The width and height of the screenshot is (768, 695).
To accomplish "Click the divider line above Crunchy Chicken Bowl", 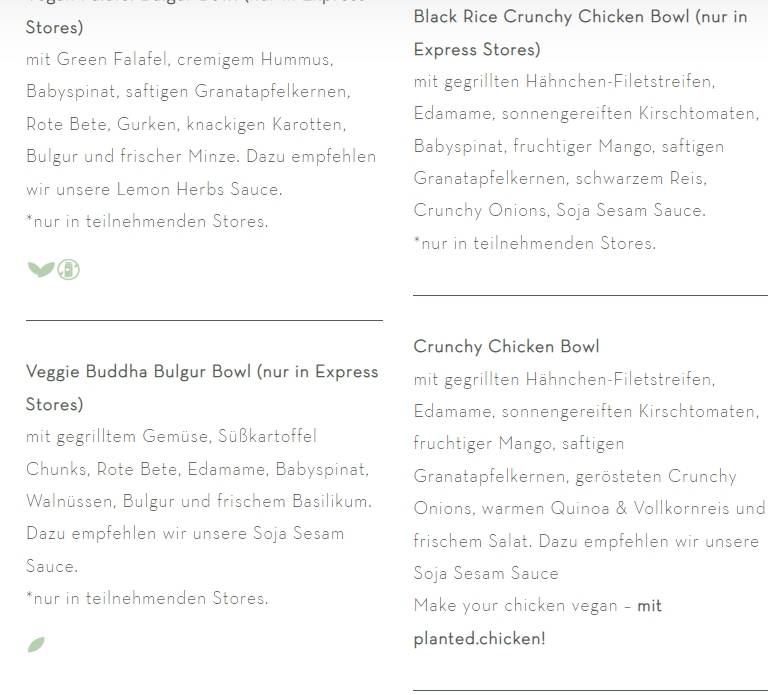I will click(590, 295).
